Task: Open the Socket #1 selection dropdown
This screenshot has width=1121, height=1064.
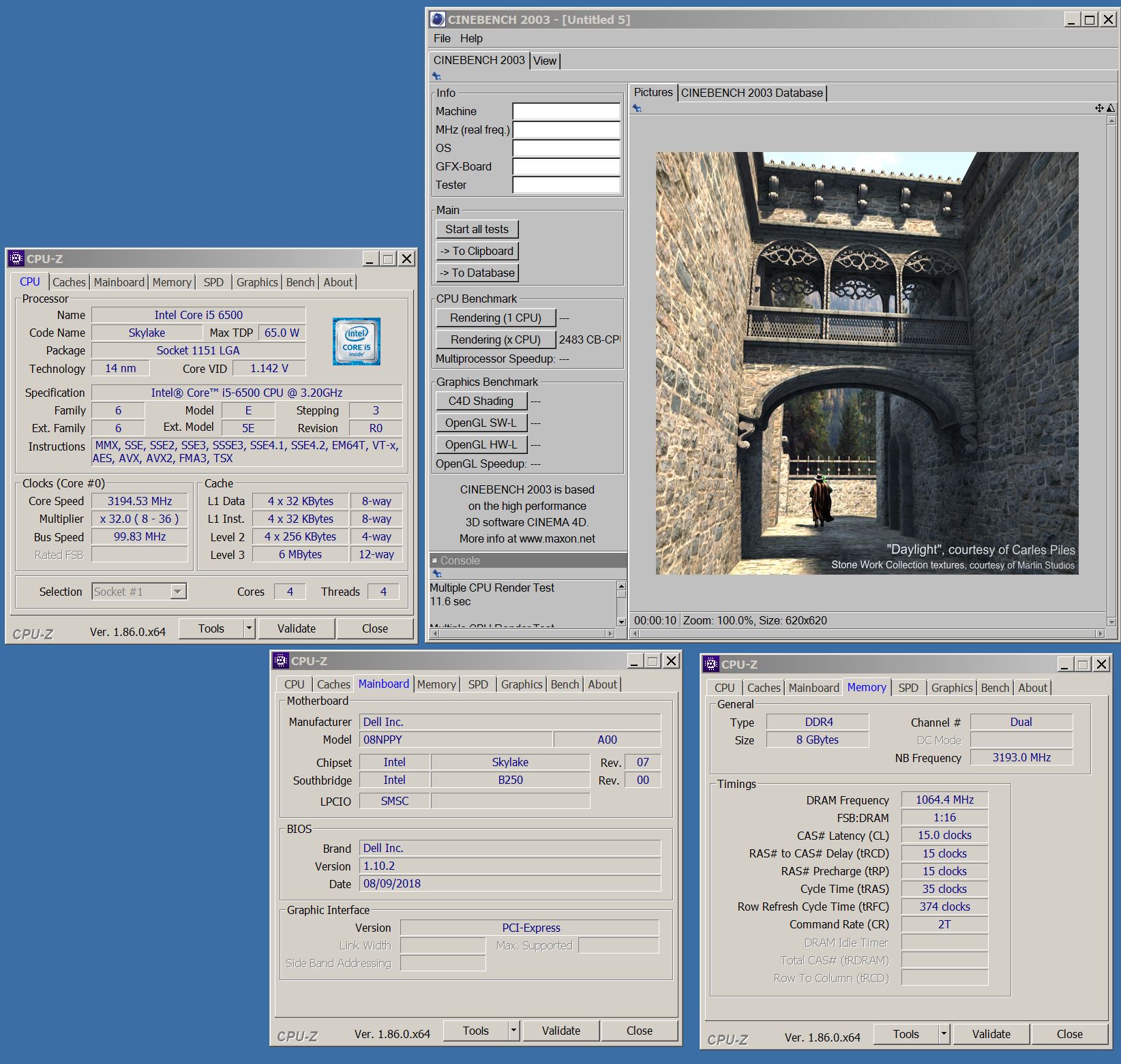Action: (178, 592)
